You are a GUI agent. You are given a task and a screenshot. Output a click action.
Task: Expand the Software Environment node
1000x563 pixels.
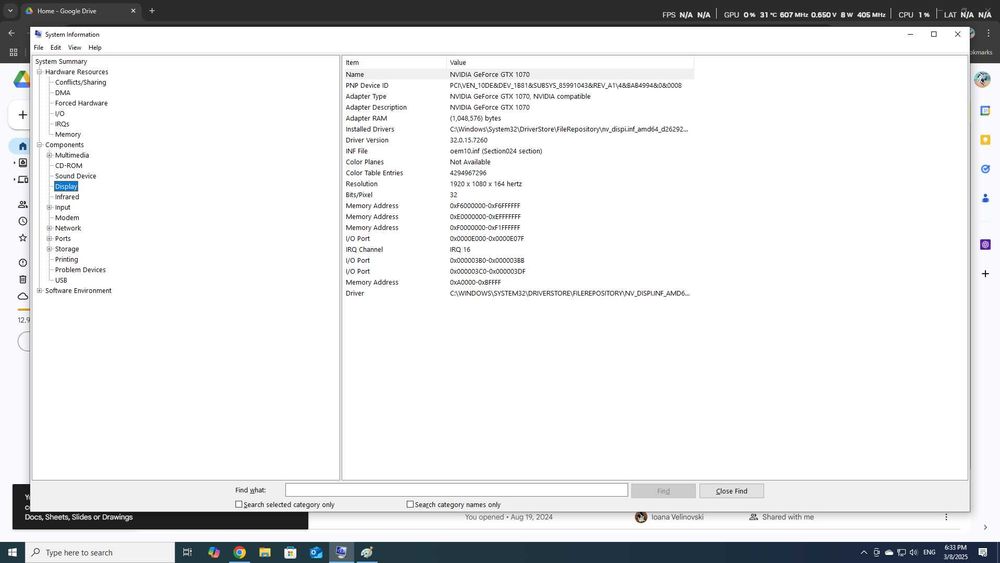tap(40, 291)
